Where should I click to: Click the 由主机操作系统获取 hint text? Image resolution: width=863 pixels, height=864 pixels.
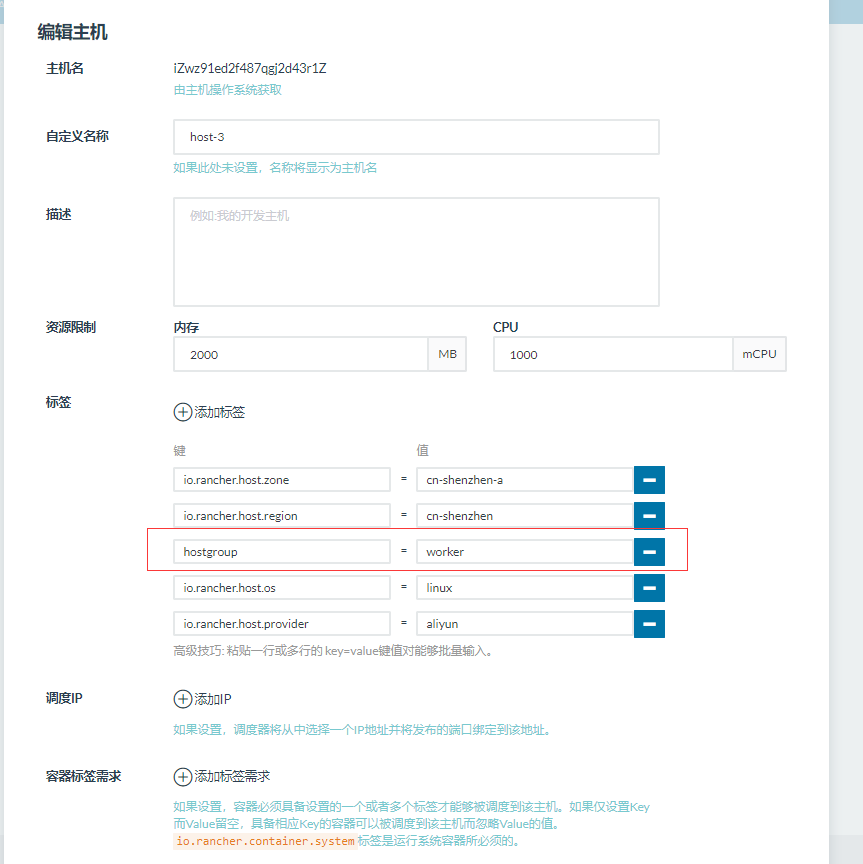(x=228, y=90)
